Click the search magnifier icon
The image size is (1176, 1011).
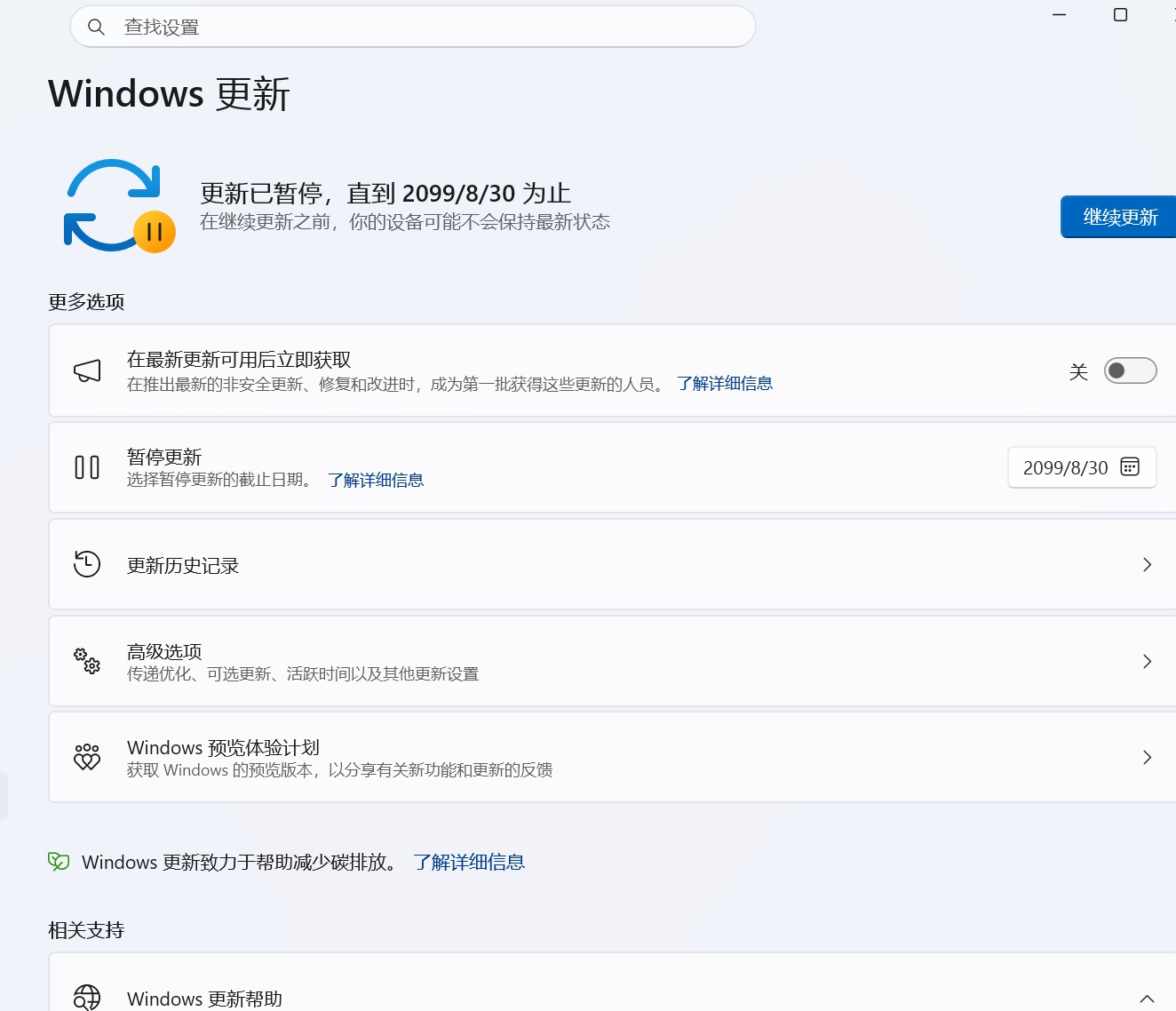click(x=96, y=28)
